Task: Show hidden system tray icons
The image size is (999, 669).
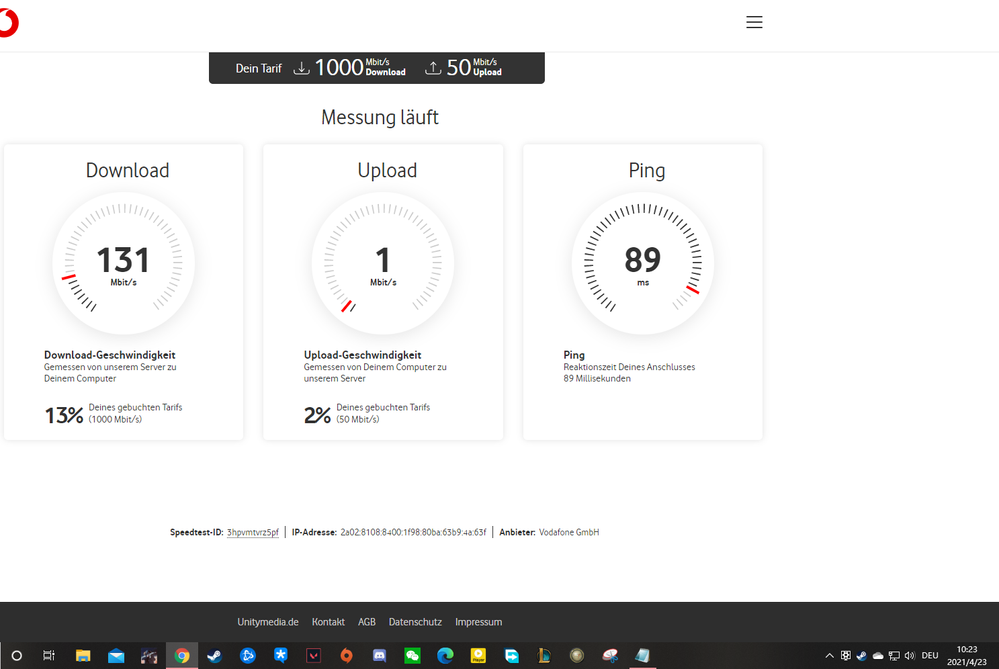Action: pyautogui.click(x=829, y=656)
